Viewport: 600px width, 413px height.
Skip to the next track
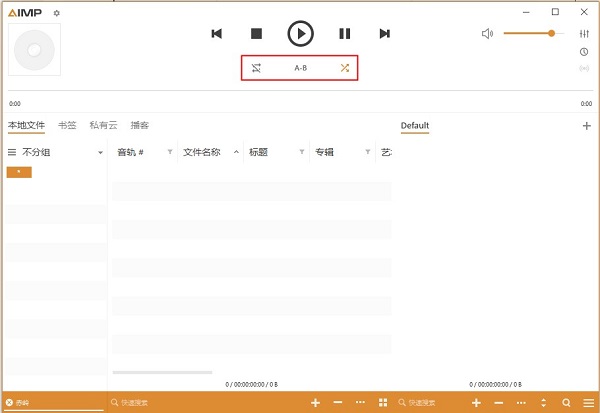[x=385, y=34]
